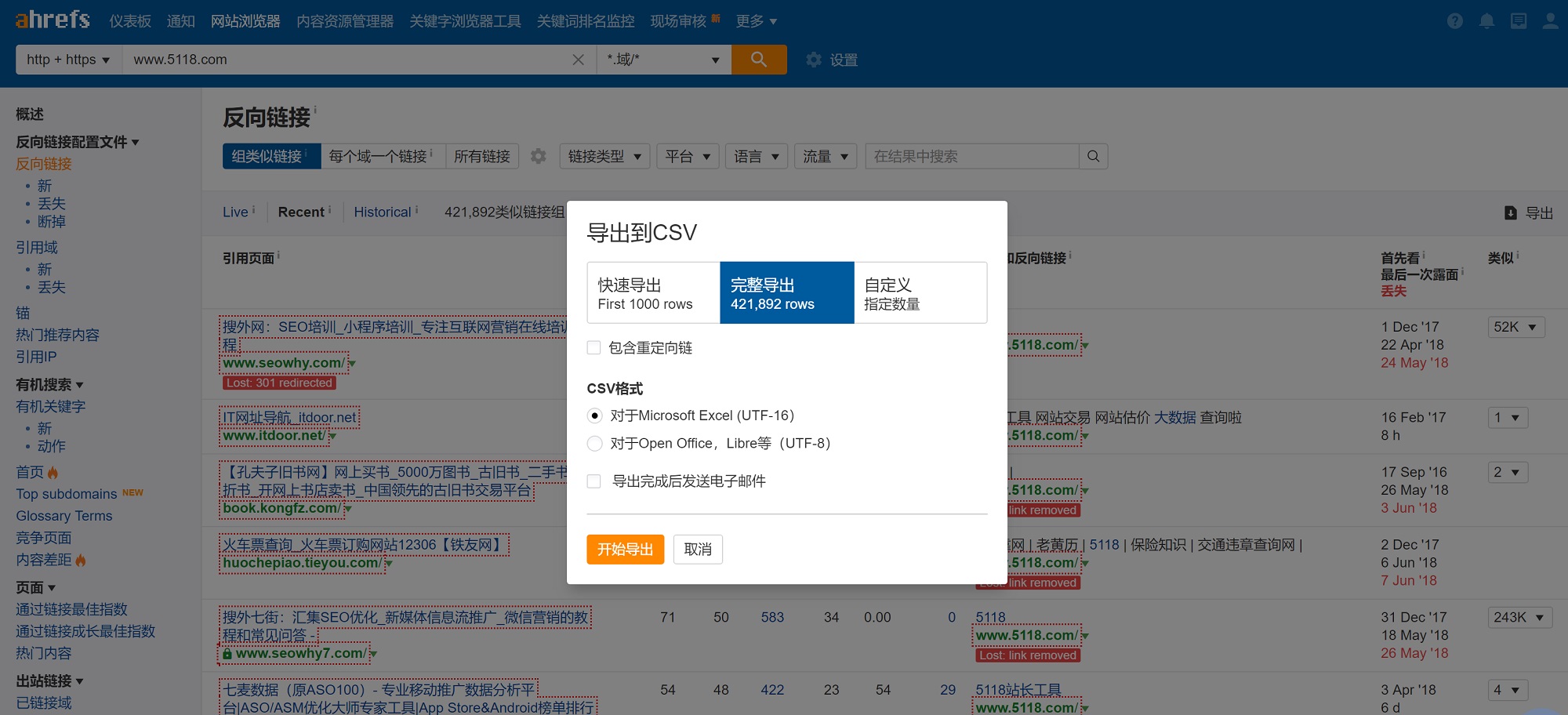
Task: Click the flame icon next to 首页
Action: pyautogui.click(x=53, y=472)
